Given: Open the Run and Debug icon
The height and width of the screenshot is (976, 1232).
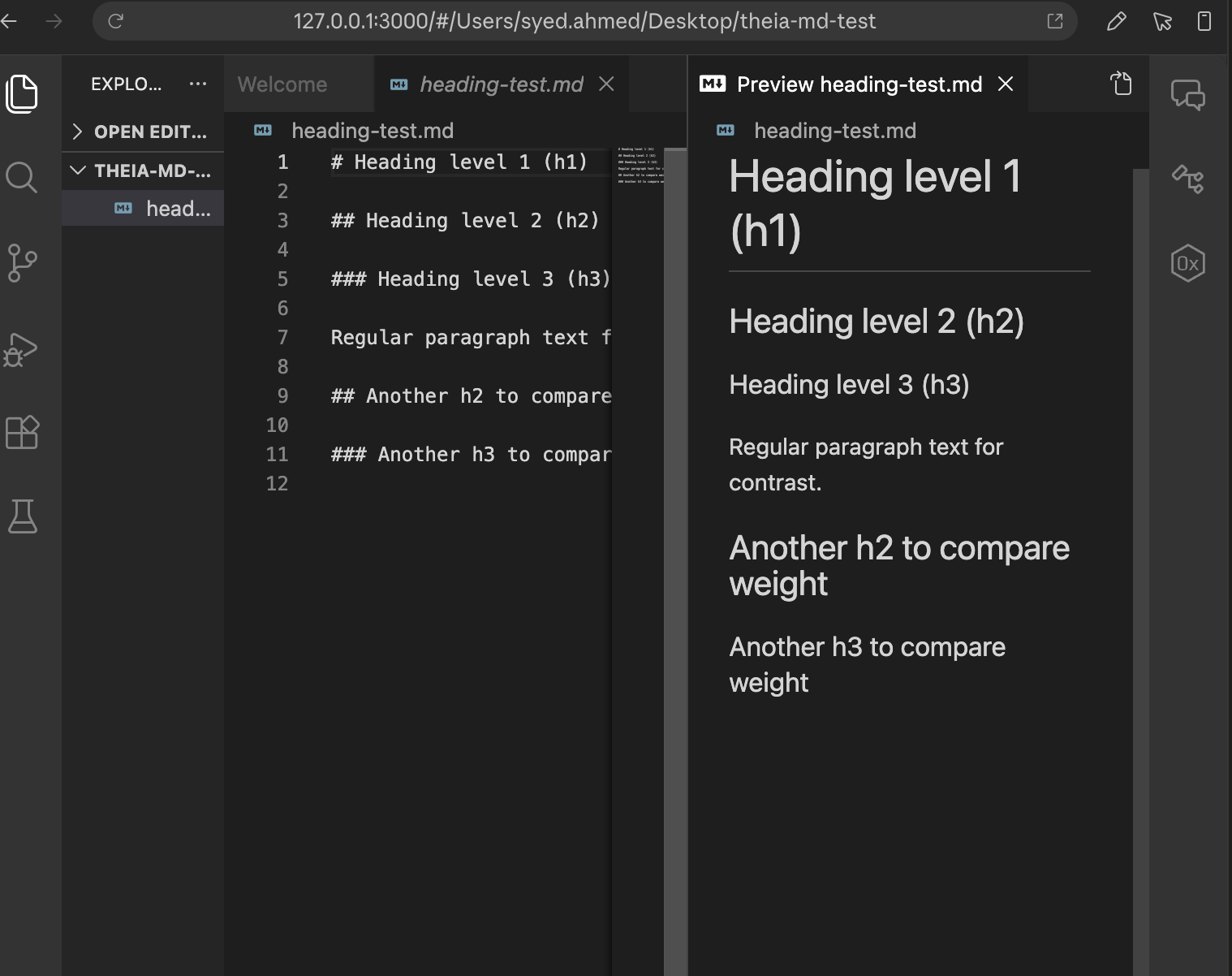Looking at the screenshot, I should point(21,350).
